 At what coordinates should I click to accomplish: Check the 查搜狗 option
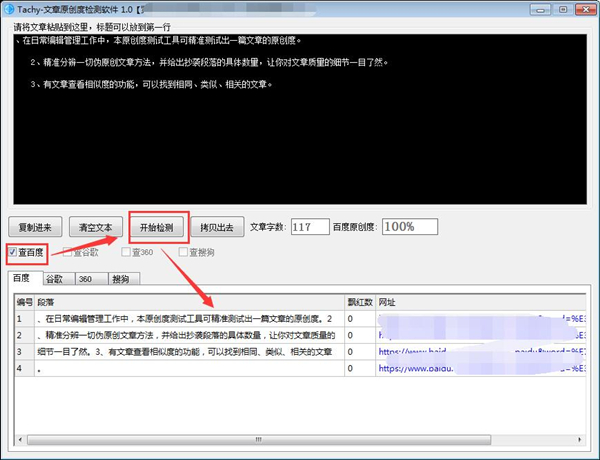[184, 252]
